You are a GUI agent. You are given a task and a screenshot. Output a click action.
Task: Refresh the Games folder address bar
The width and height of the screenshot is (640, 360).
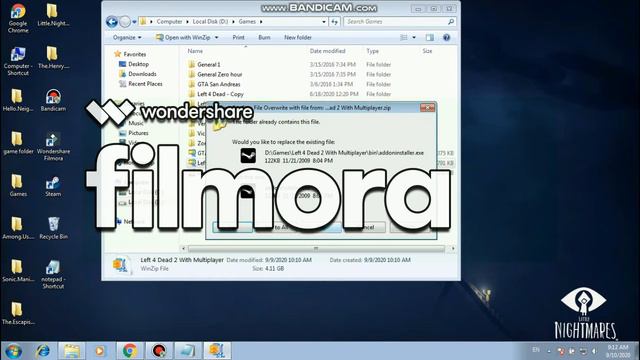[x=335, y=22]
